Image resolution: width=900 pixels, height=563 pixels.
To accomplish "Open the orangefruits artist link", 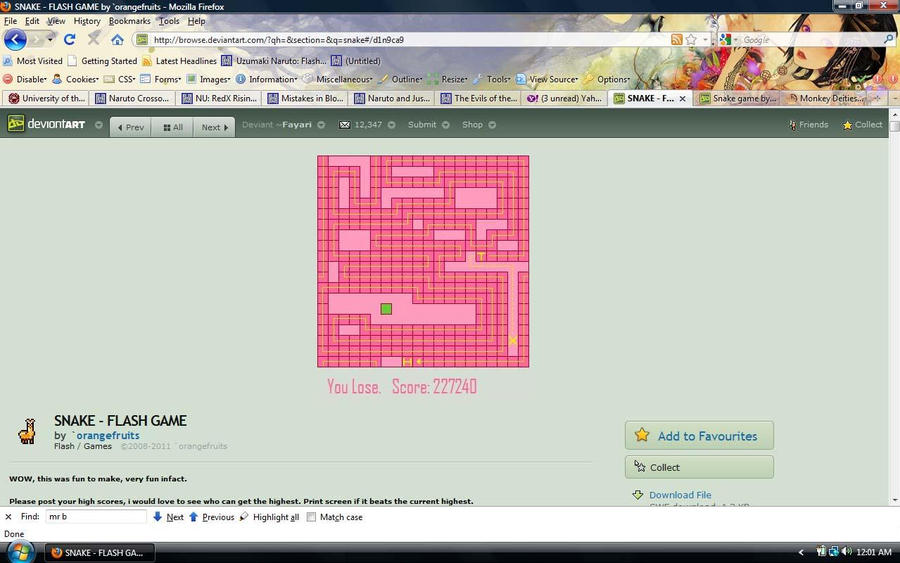I will coord(107,436).
